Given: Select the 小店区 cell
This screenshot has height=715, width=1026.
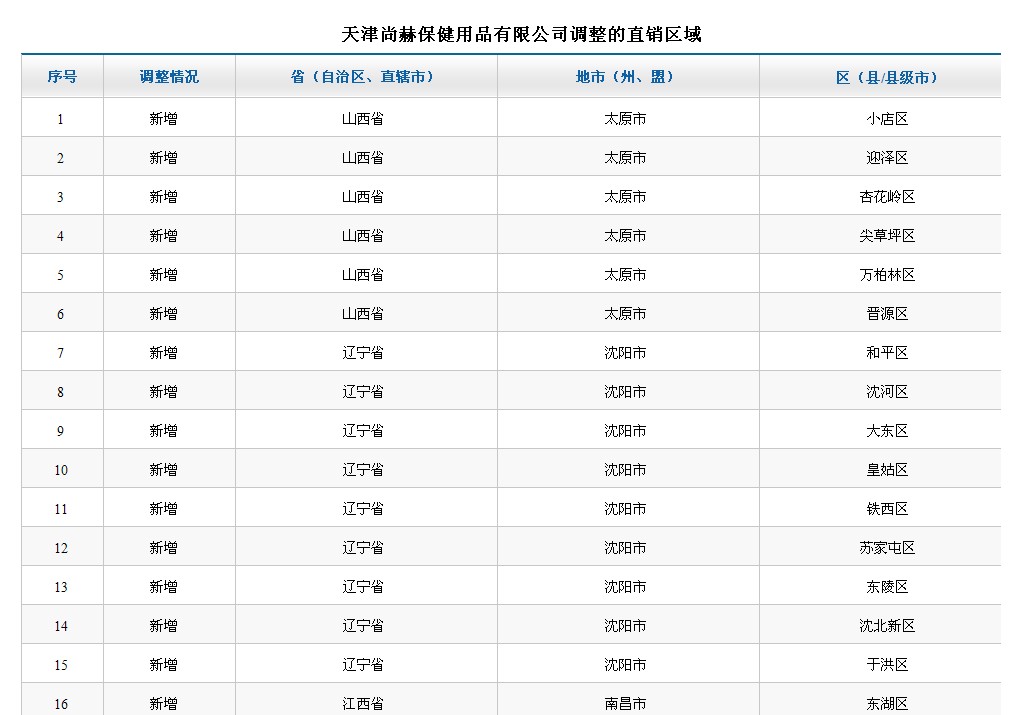Looking at the screenshot, I should 887,119.
